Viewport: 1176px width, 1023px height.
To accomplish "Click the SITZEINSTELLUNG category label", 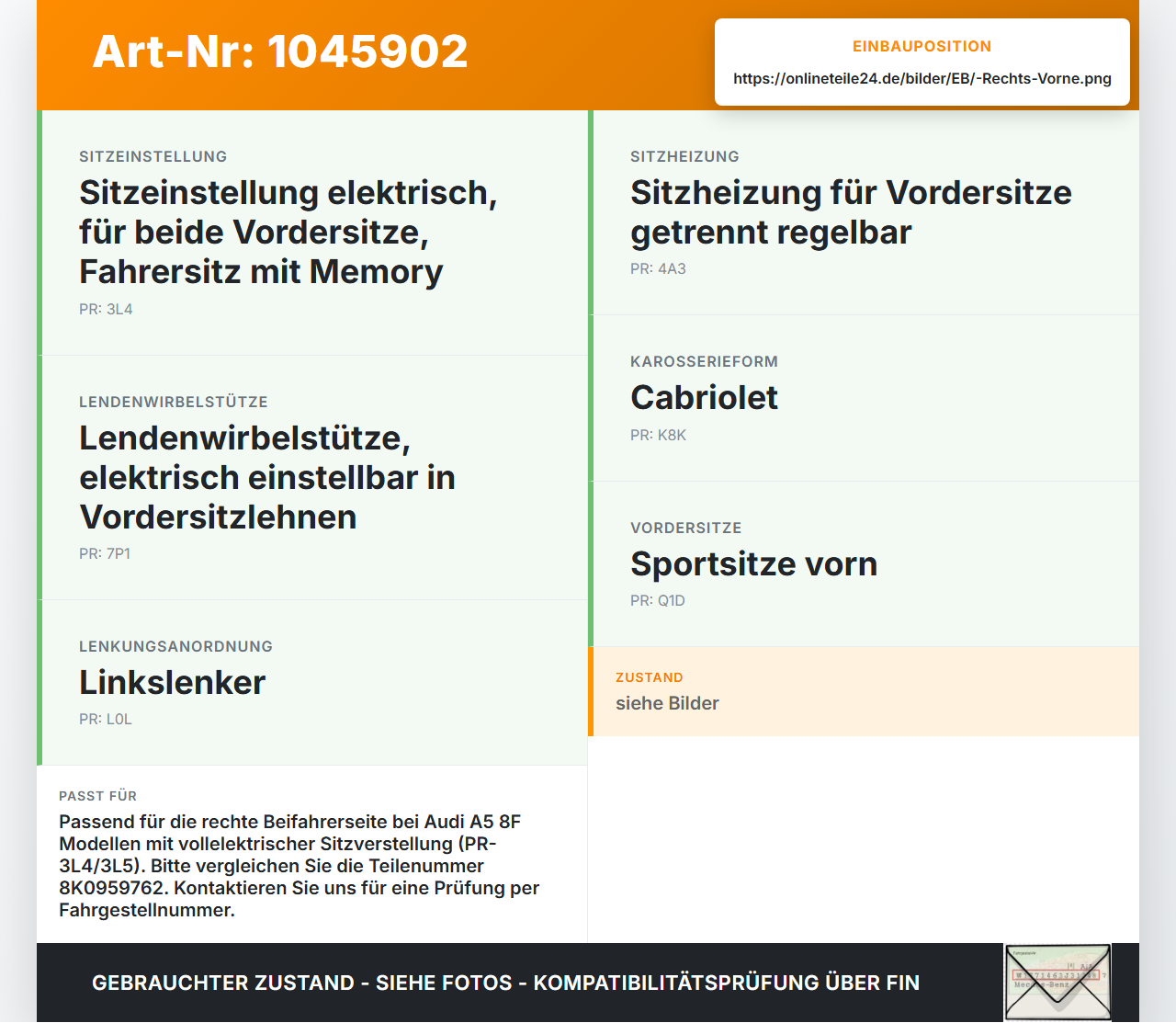I will point(153,156).
